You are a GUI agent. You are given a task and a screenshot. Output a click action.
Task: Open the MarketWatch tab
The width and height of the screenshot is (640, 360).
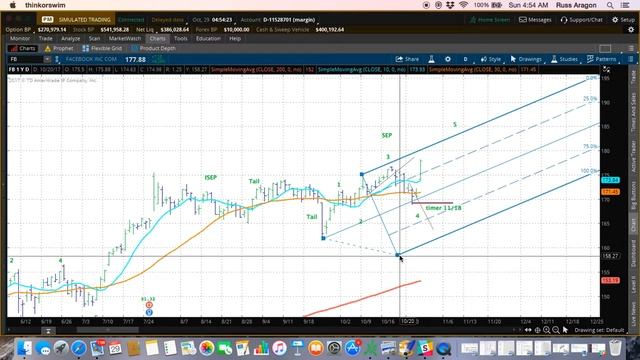pos(124,38)
